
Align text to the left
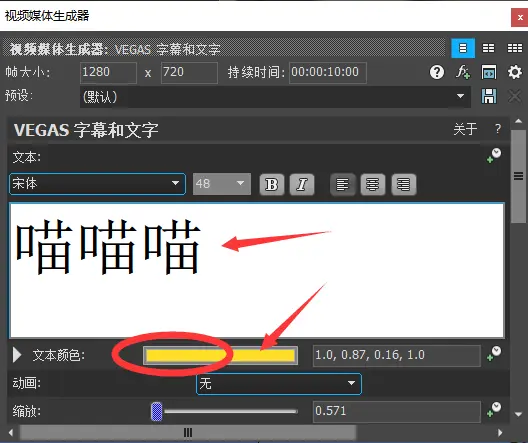point(342,184)
